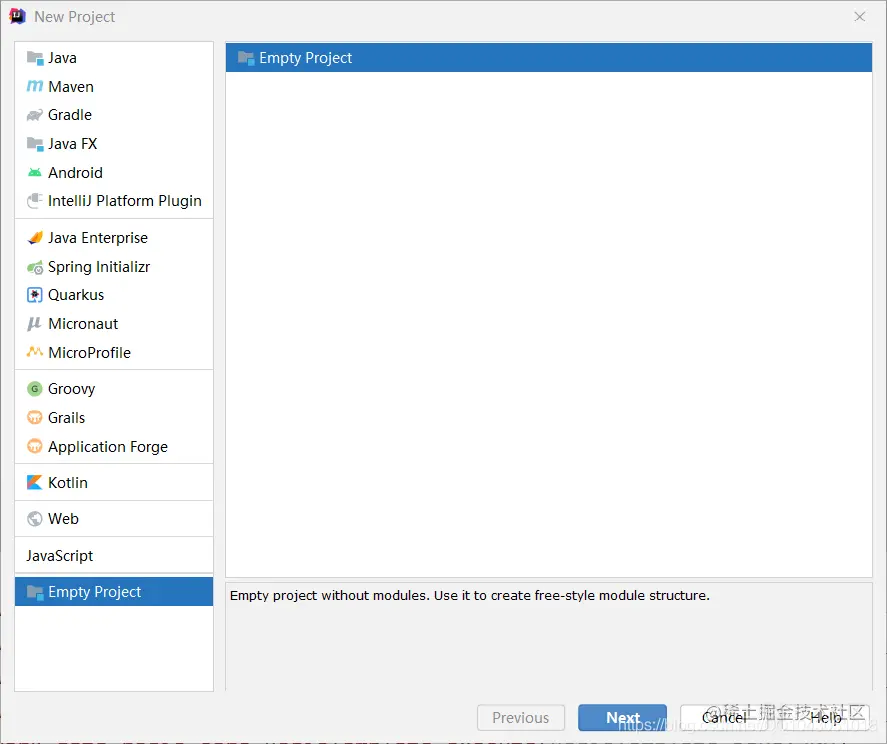Image resolution: width=887 pixels, height=744 pixels.
Task: Click the IntelliJ Platform Plugin icon
Action: (35, 201)
